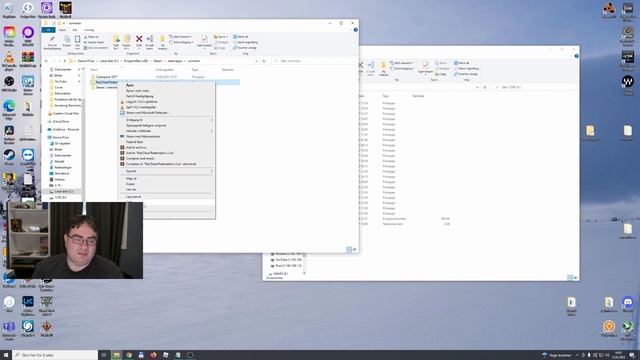Open the address bar history dropdown arrow
The height and width of the screenshot is (360, 640).
pyautogui.click(x=256, y=61)
